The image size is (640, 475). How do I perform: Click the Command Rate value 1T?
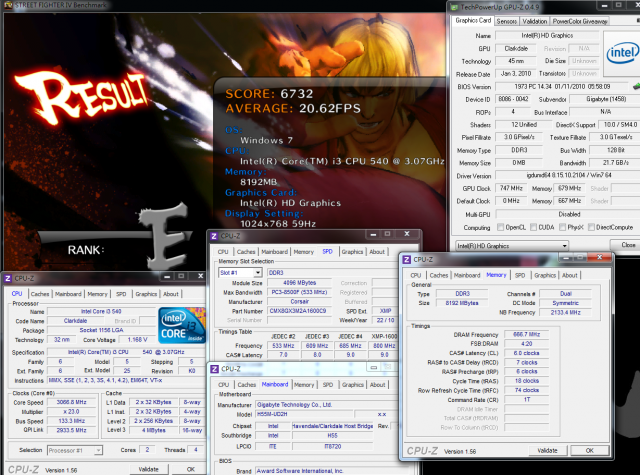[x=526, y=400]
